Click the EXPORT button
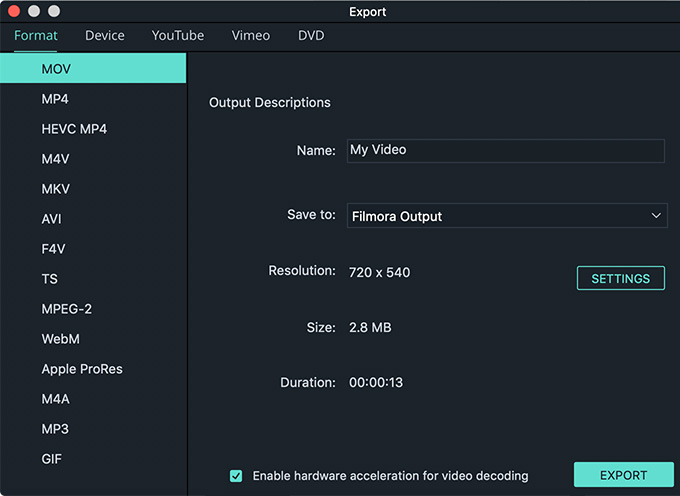680x496 pixels. coord(623,475)
